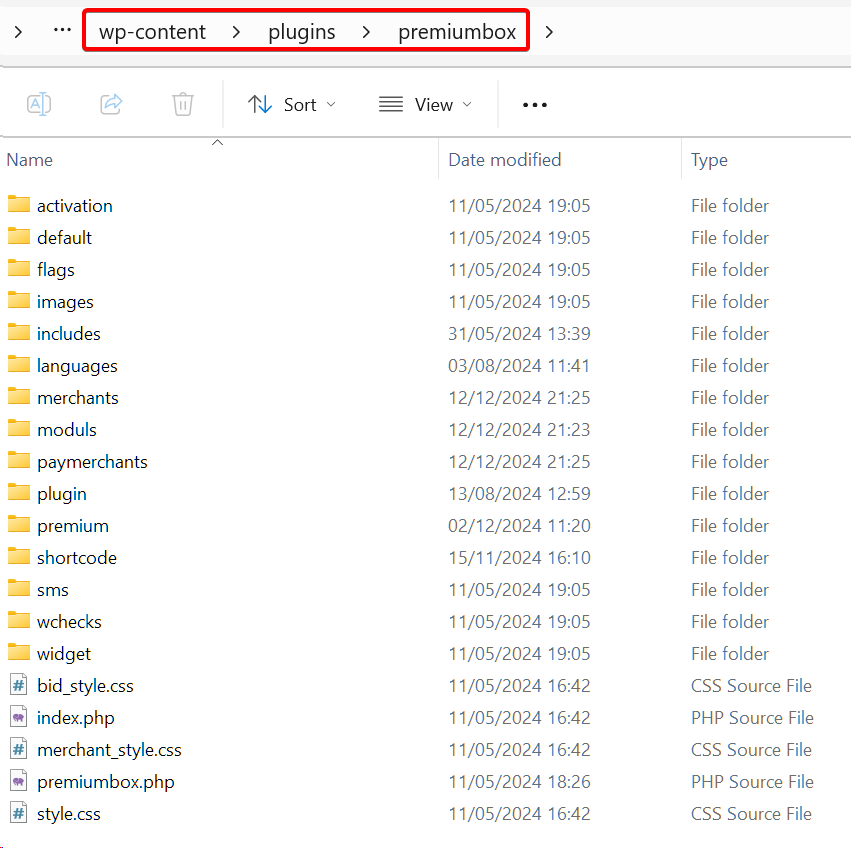Click the includes folder icon
Image resolution: width=851 pixels, height=848 pixels.
tap(19, 333)
